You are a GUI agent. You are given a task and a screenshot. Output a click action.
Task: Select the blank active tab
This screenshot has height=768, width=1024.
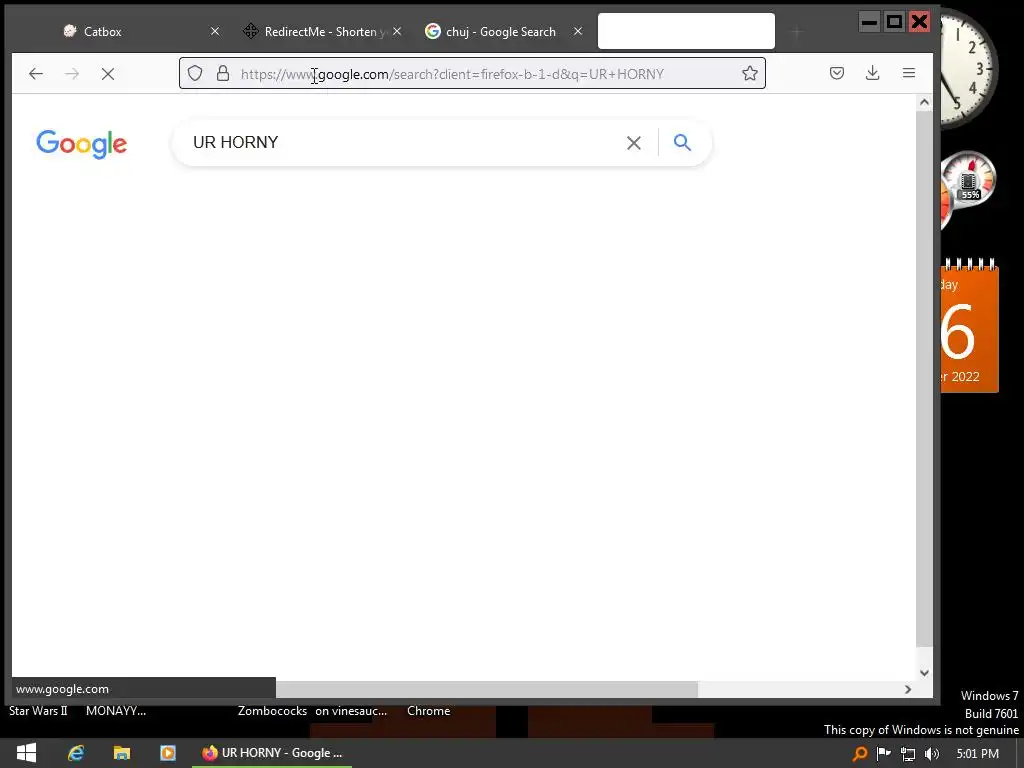[x=686, y=31]
